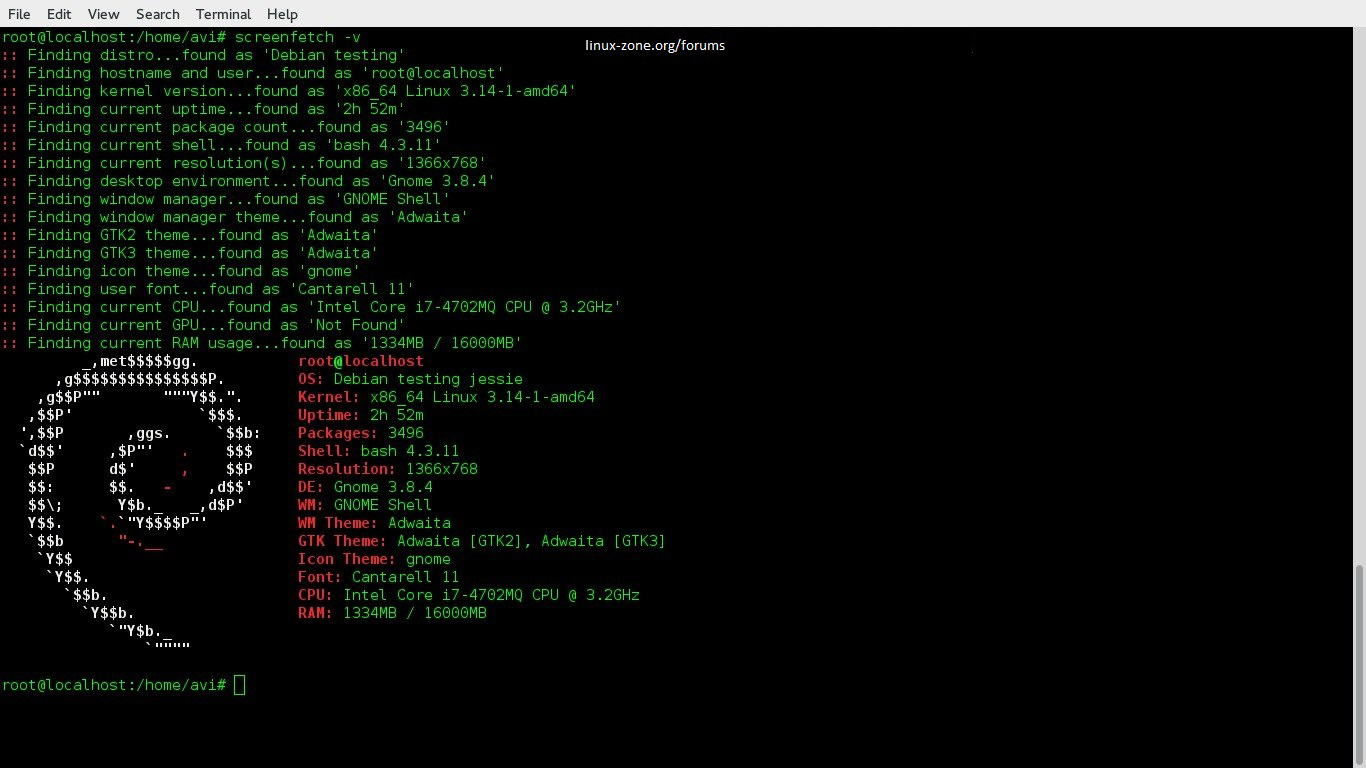
Task: Open the View menu
Action: click(103, 14)
